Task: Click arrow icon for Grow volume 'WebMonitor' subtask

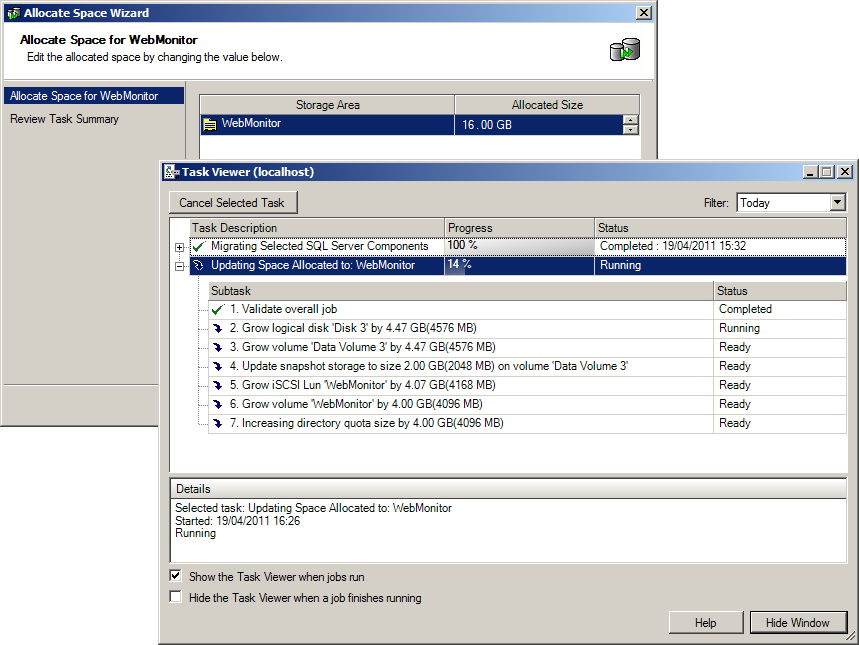Action: [x=218, y=404]
